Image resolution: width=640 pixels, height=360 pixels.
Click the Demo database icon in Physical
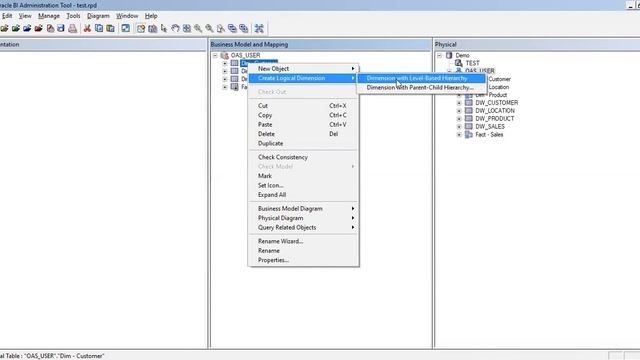(449, 55)
